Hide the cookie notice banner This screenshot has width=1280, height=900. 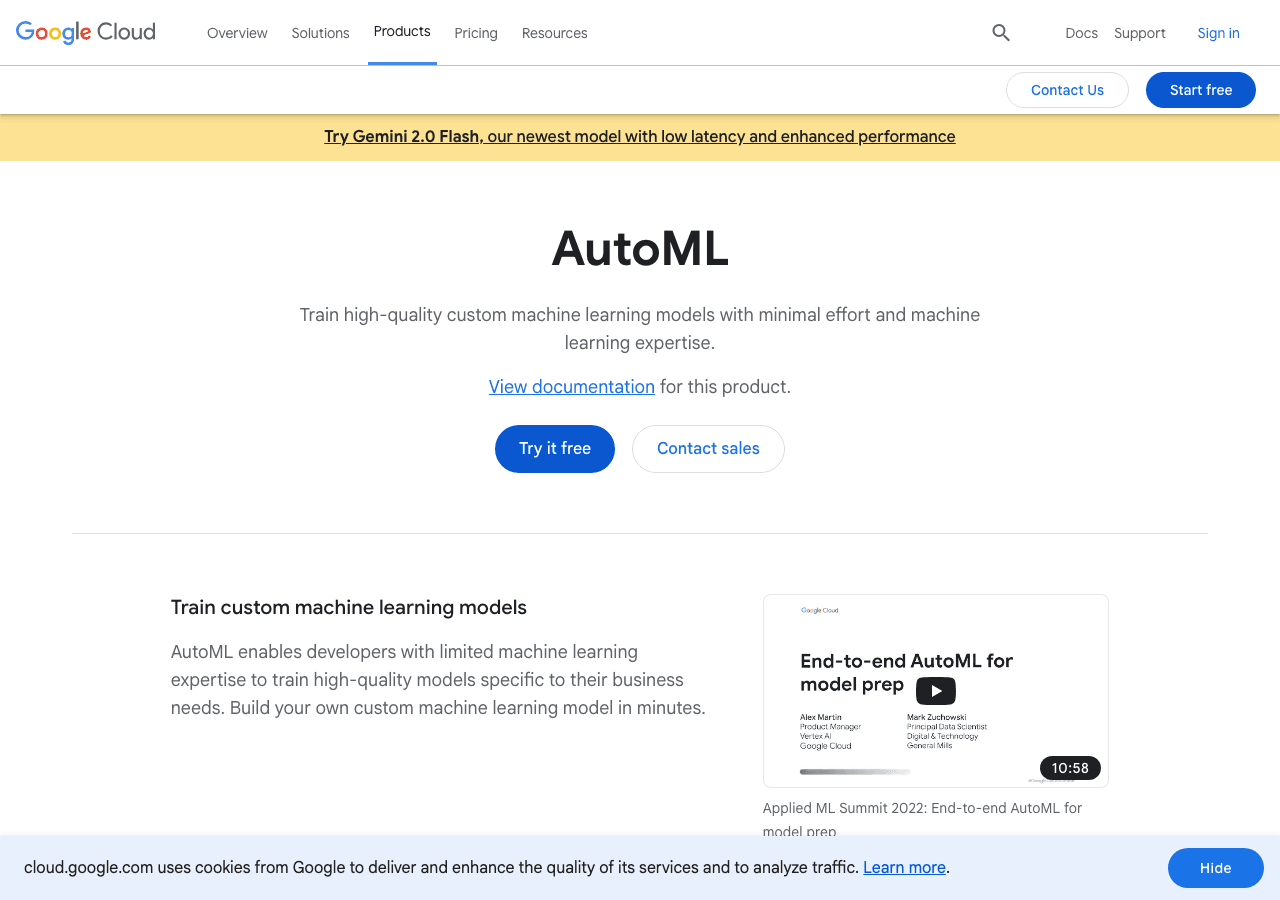[x=1216, y=868]
